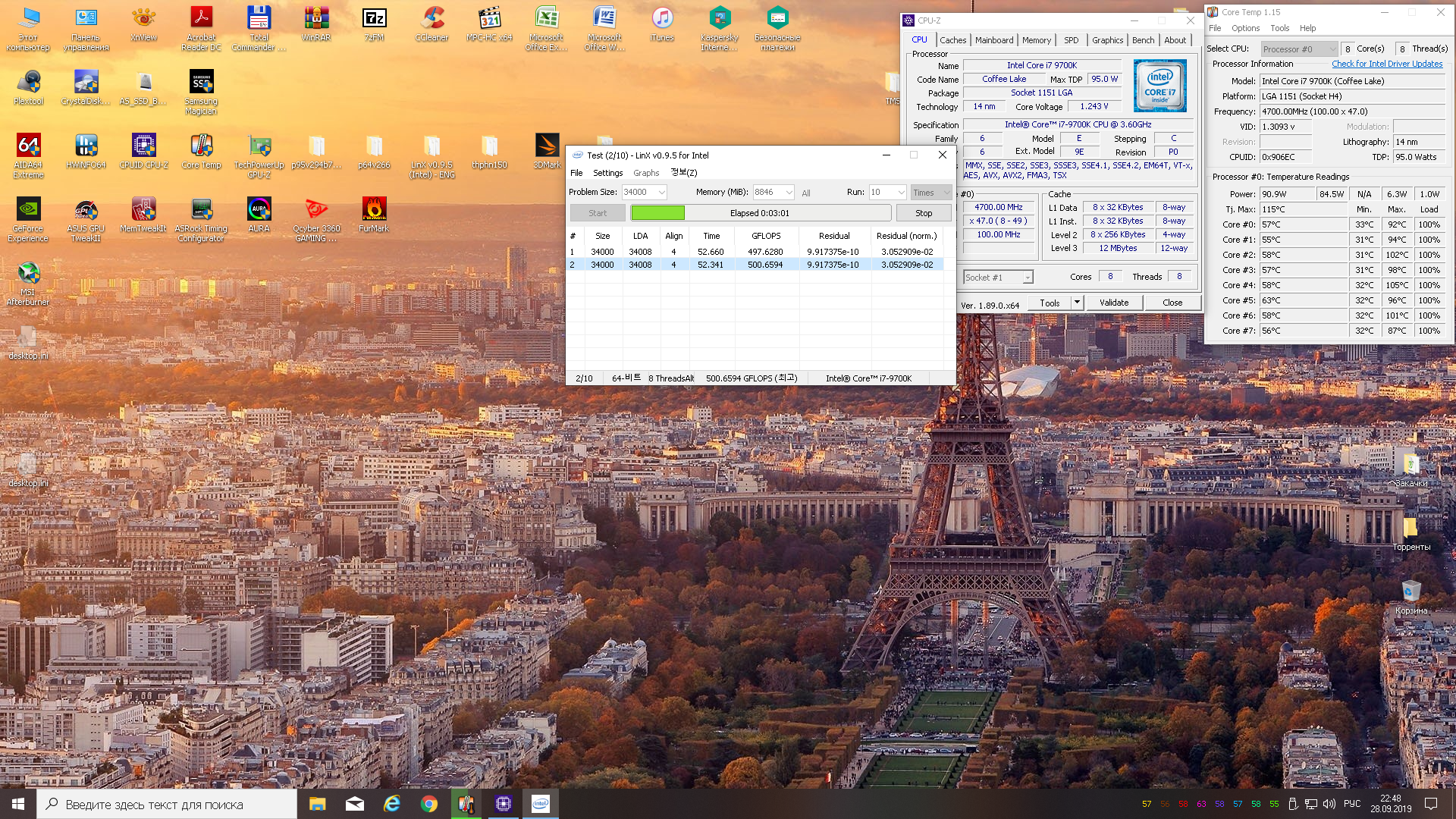
Task: Open Google Chrome from the taskbar
Action: (429, 804)
